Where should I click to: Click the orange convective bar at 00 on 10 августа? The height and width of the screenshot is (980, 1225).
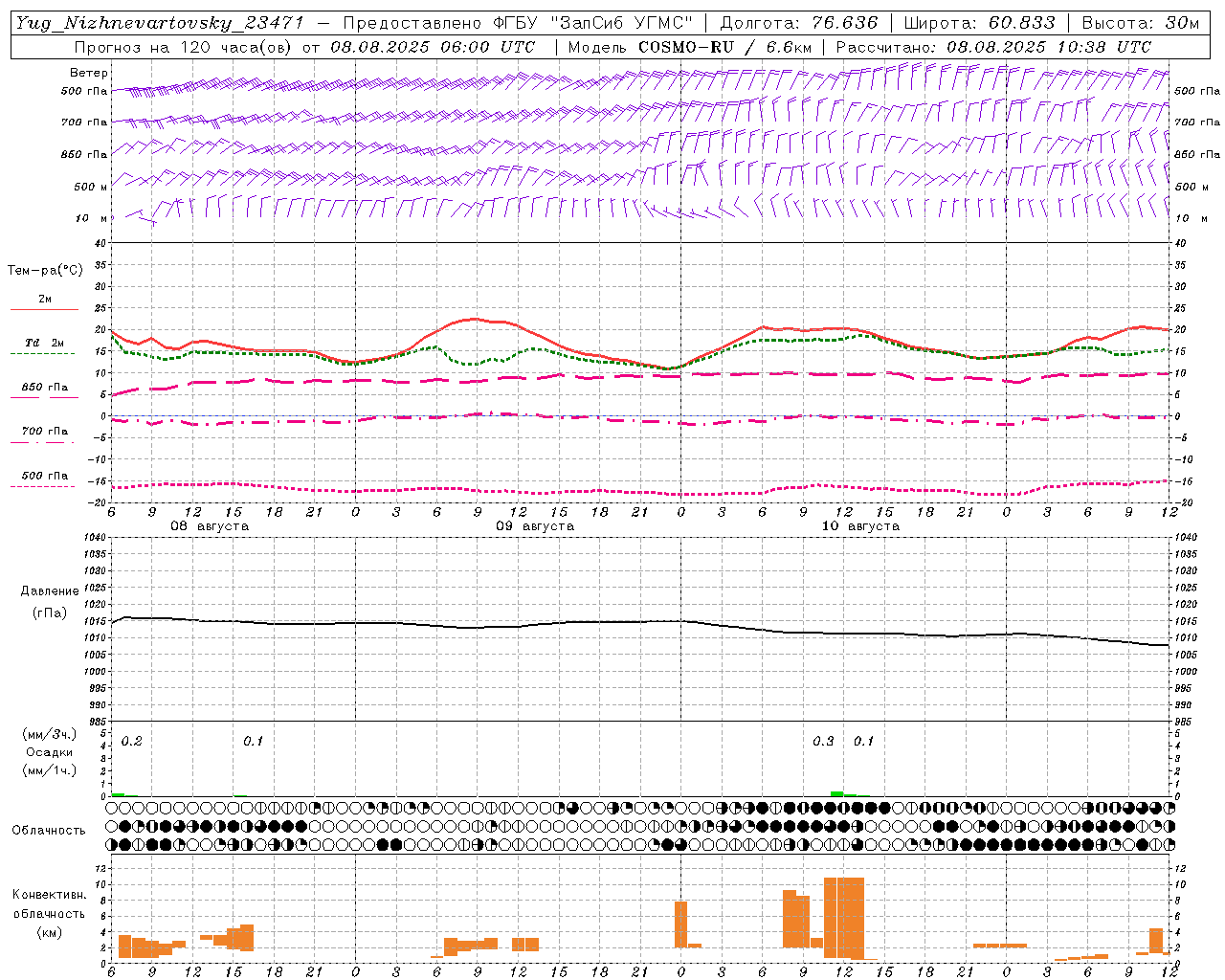pos(680,924)
